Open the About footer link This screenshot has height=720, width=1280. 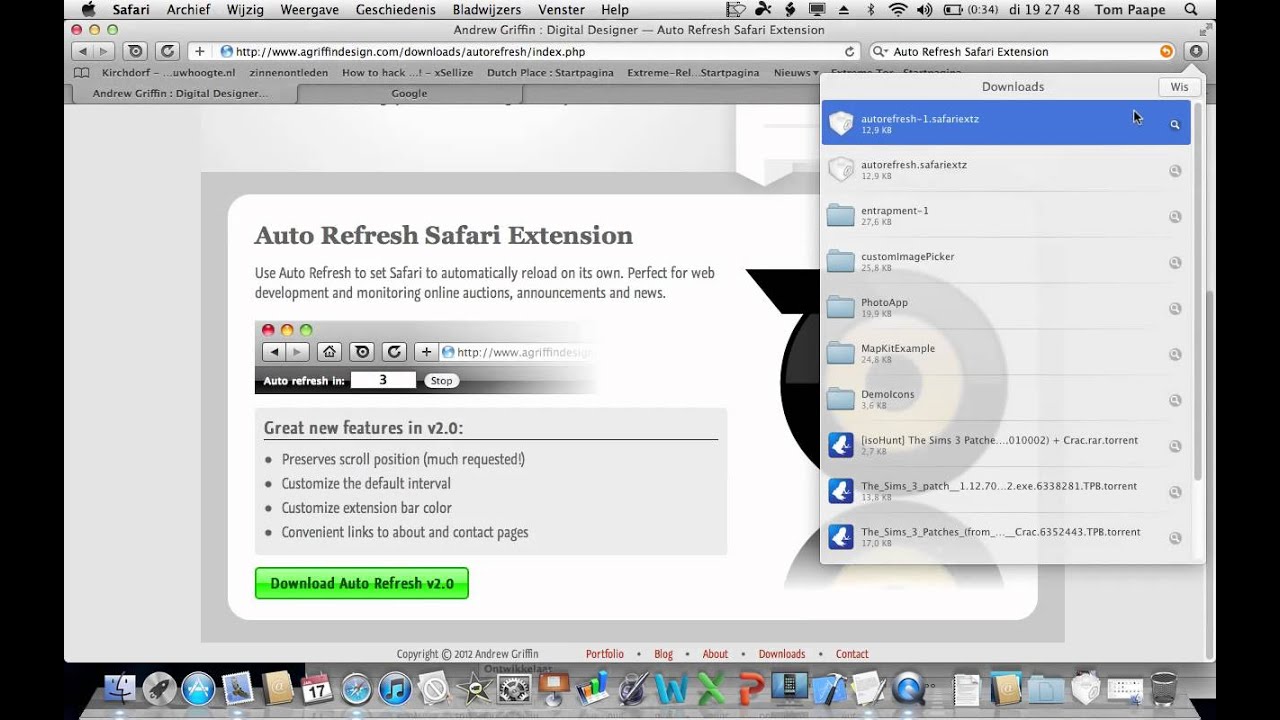[x=715, y=654]
